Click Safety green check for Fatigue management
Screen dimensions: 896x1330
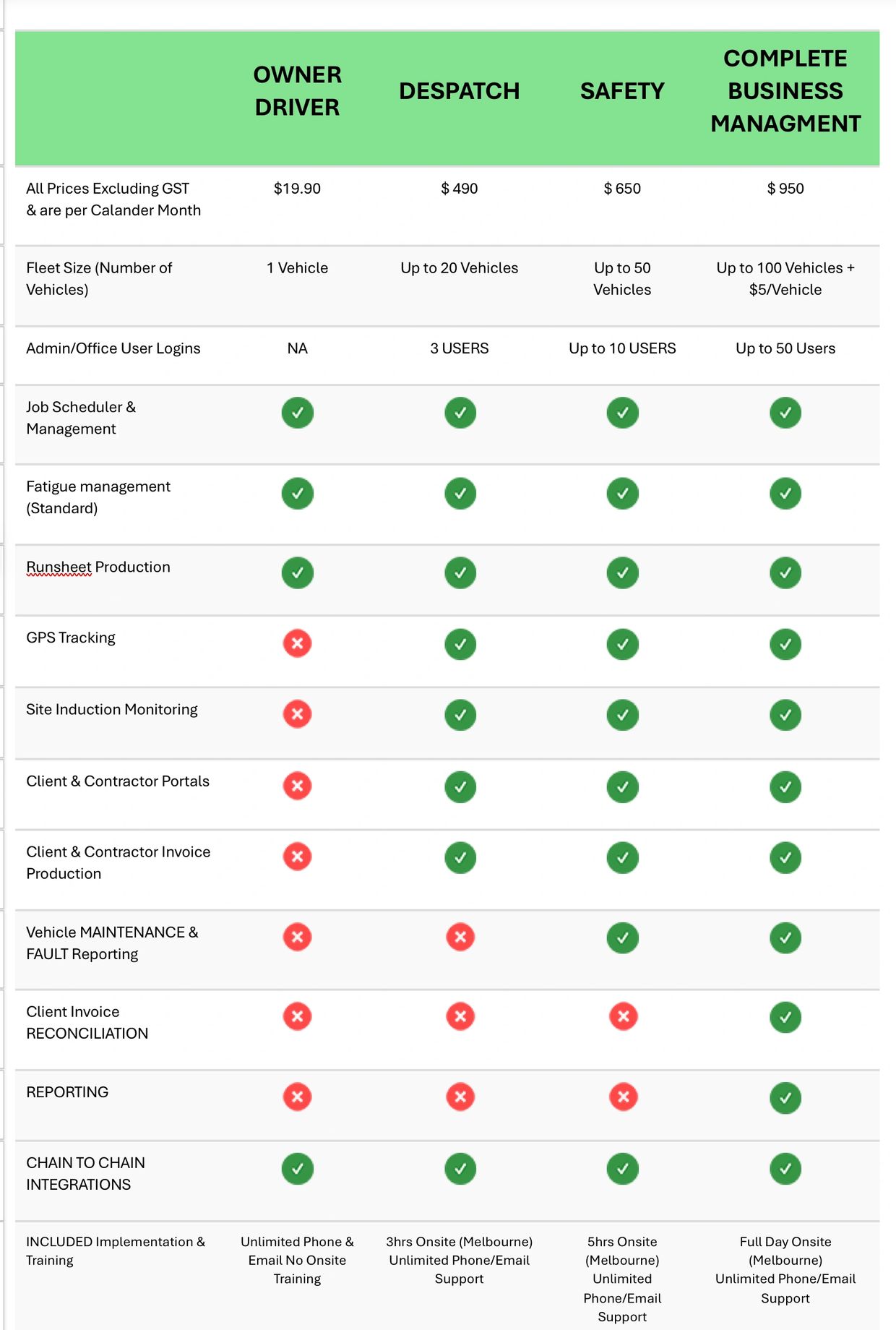(x=623, y=493)
